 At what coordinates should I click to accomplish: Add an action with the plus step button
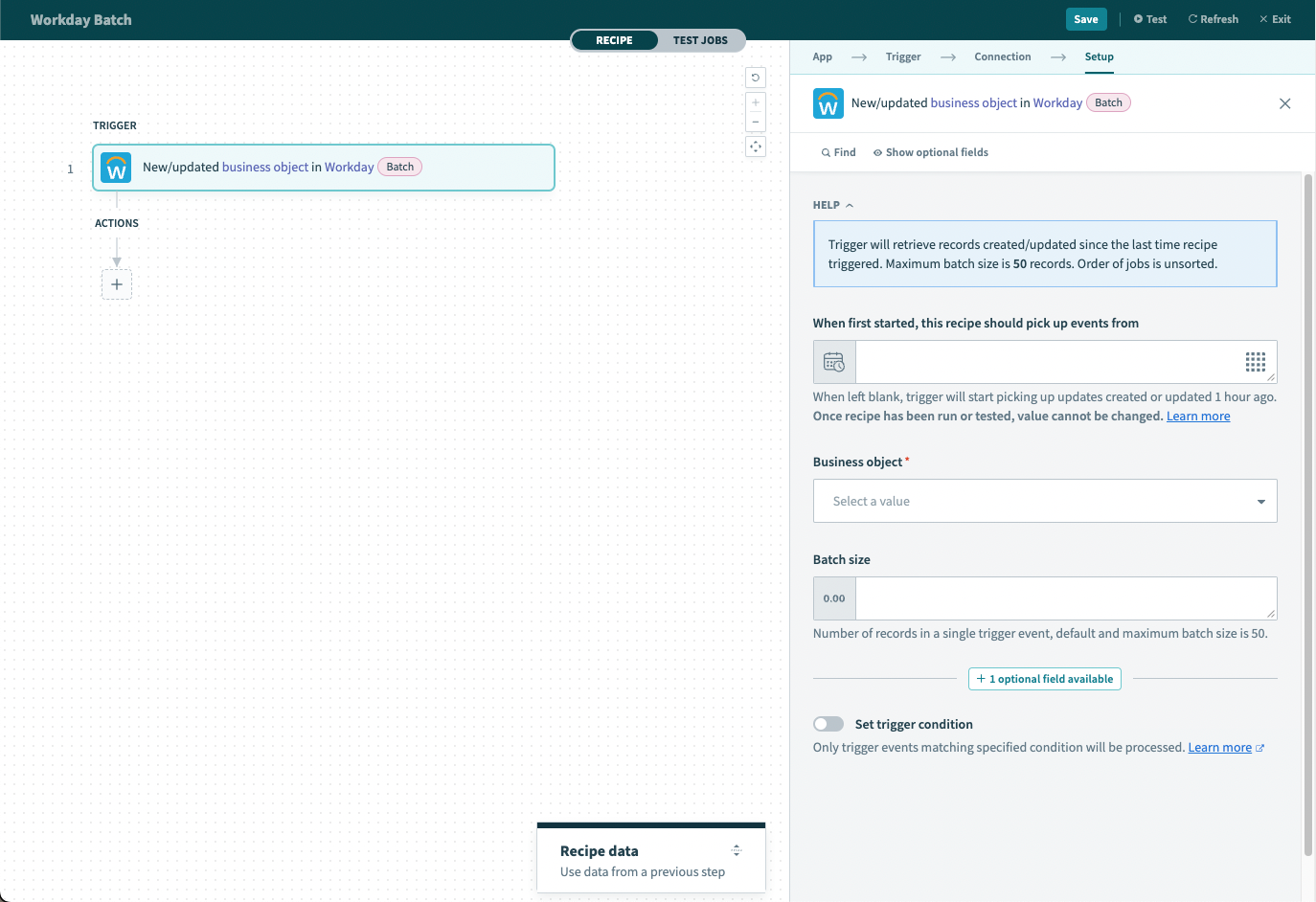pyautogui.click(x=117, y=284)
